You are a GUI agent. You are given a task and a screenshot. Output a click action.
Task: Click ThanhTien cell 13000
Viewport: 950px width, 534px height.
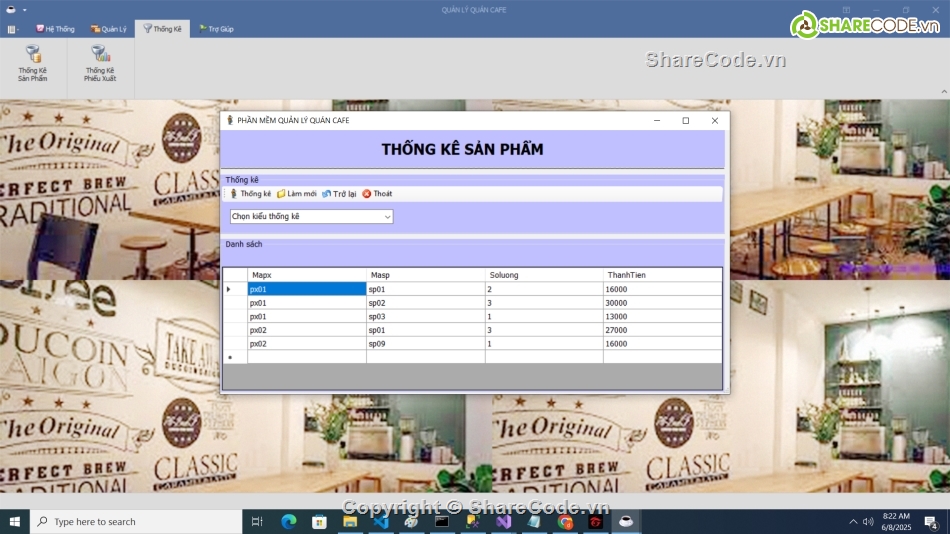click(662, 316)
